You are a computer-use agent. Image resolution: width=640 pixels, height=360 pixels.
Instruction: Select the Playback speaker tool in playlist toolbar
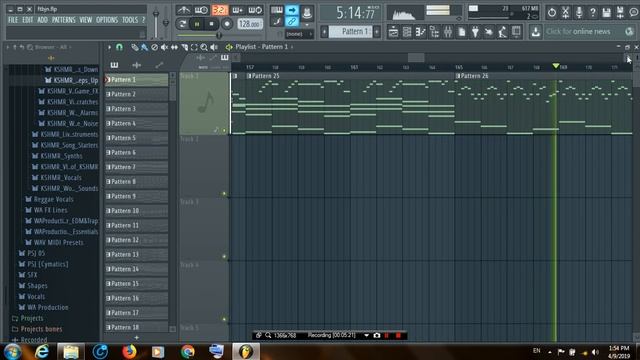pos(214,47)
